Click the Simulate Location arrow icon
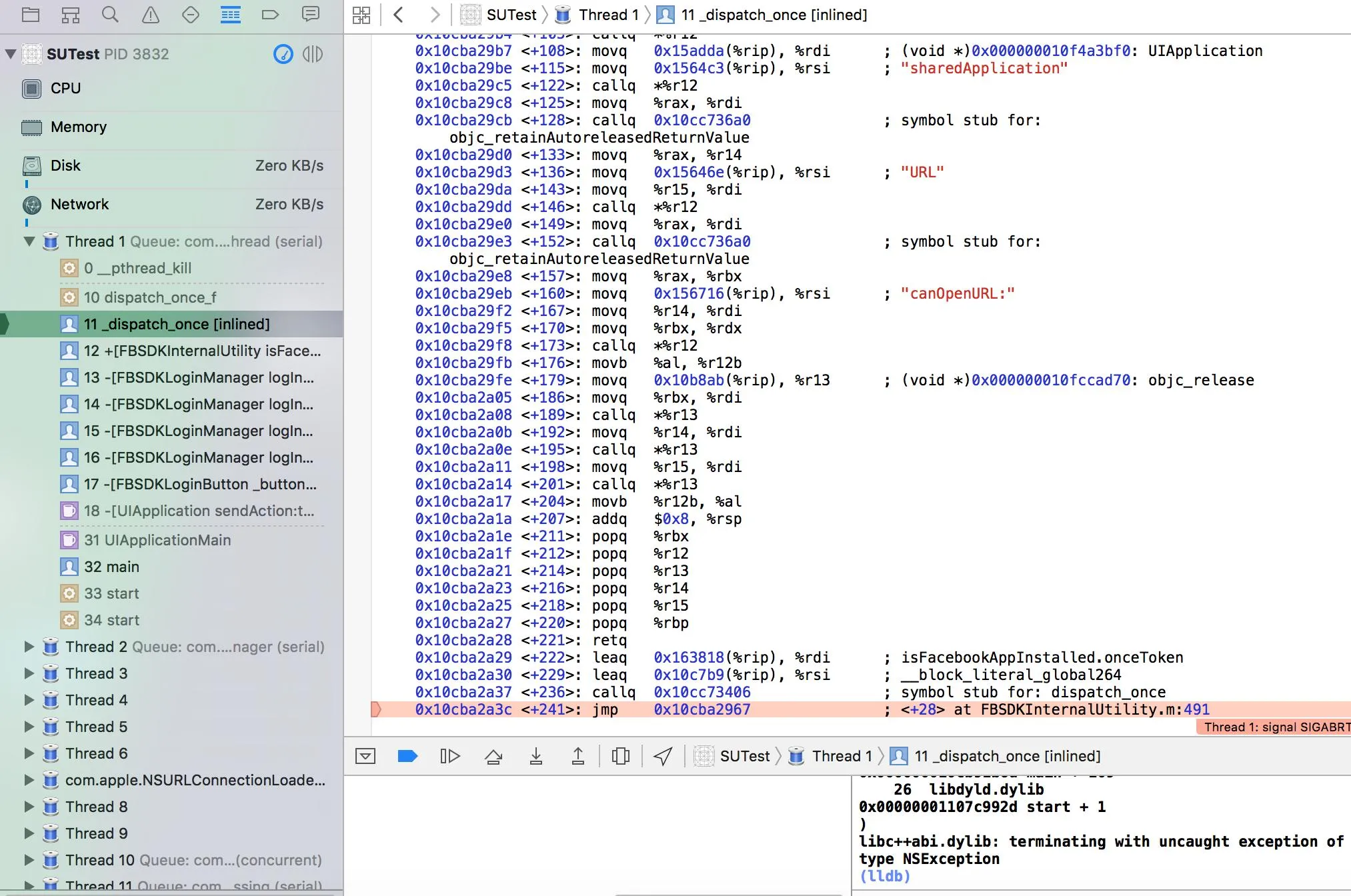 [663, 756]
